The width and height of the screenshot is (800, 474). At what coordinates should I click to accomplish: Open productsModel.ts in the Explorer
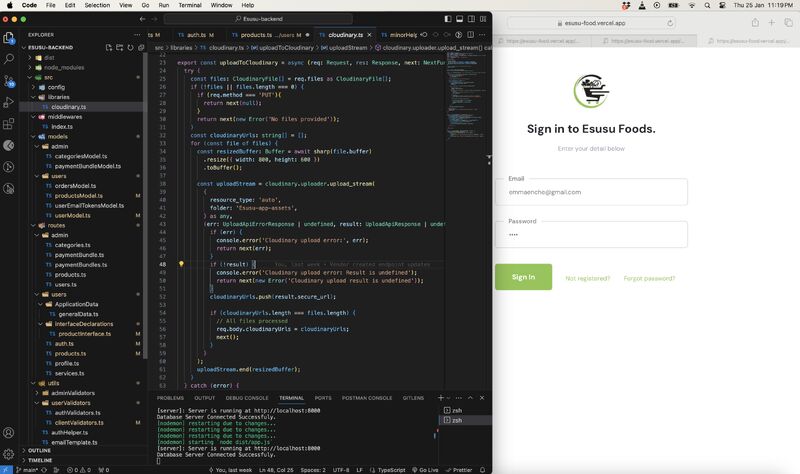pos(78,196)
